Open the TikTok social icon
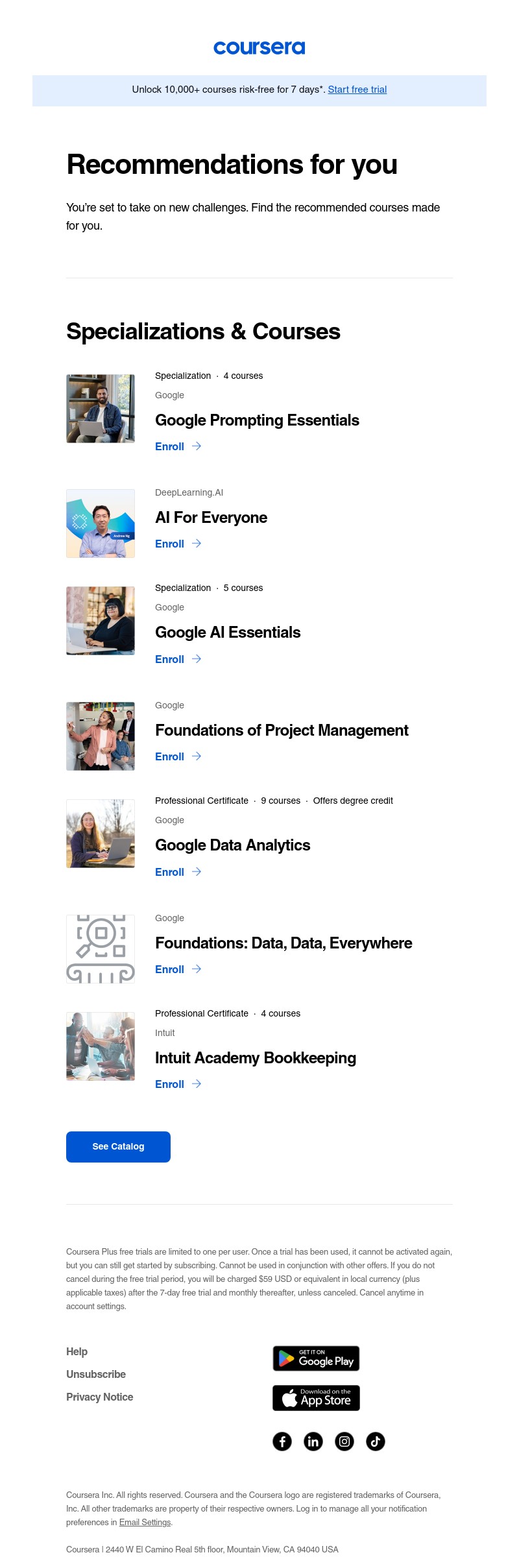Screen dimensions: 519x1568 coord(376,1441)
